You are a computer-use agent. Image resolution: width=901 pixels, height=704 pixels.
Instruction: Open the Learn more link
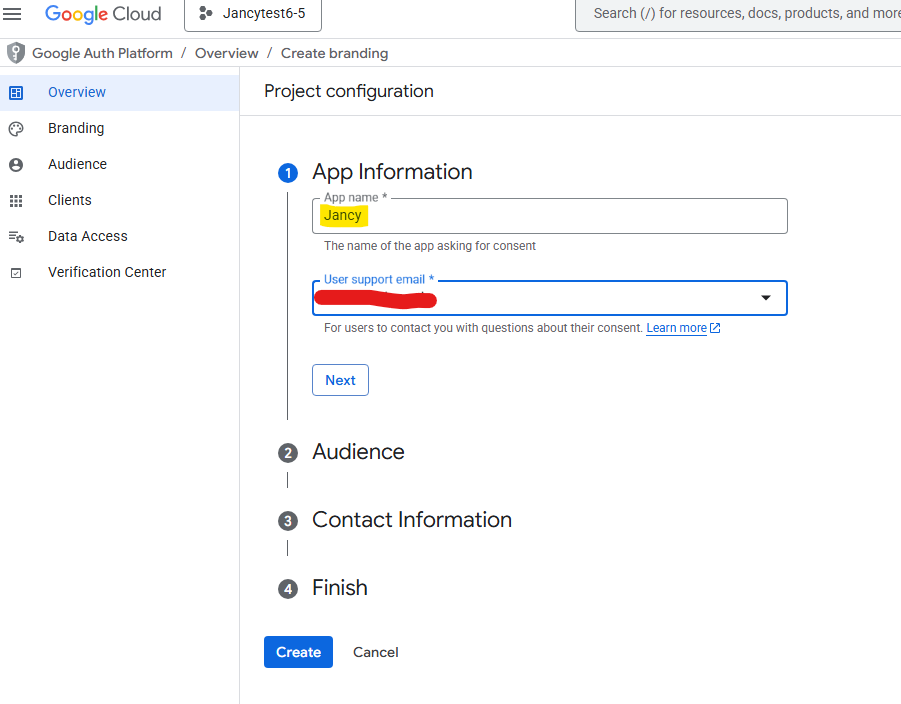(x=676, y=328)
